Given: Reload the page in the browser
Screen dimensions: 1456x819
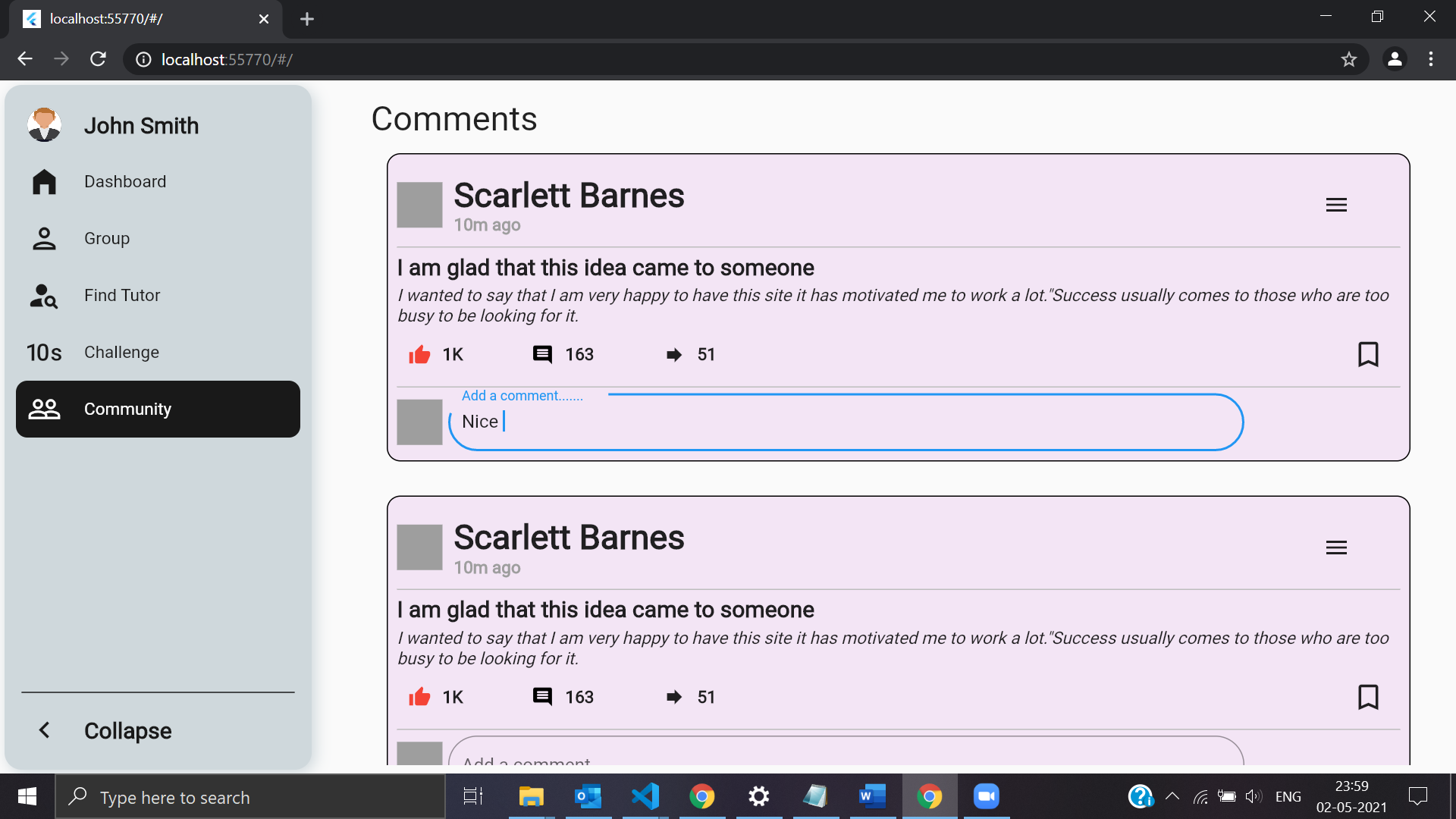Looking at the screenshot, I should 98,59.
